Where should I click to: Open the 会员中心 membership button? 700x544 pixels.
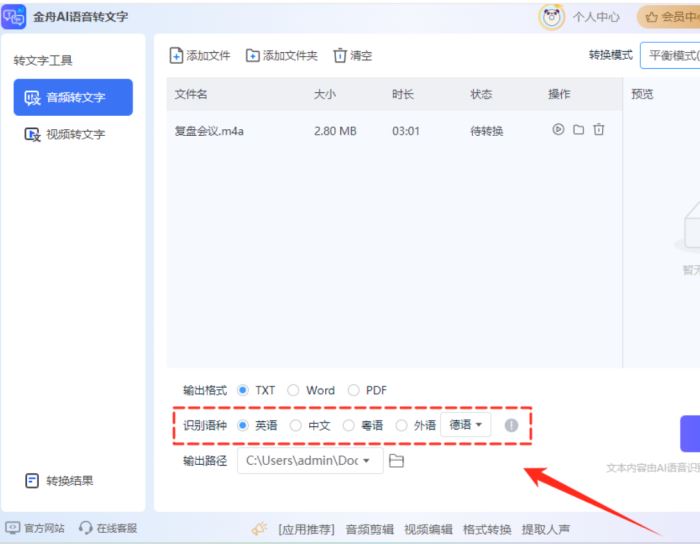[668, 17]
